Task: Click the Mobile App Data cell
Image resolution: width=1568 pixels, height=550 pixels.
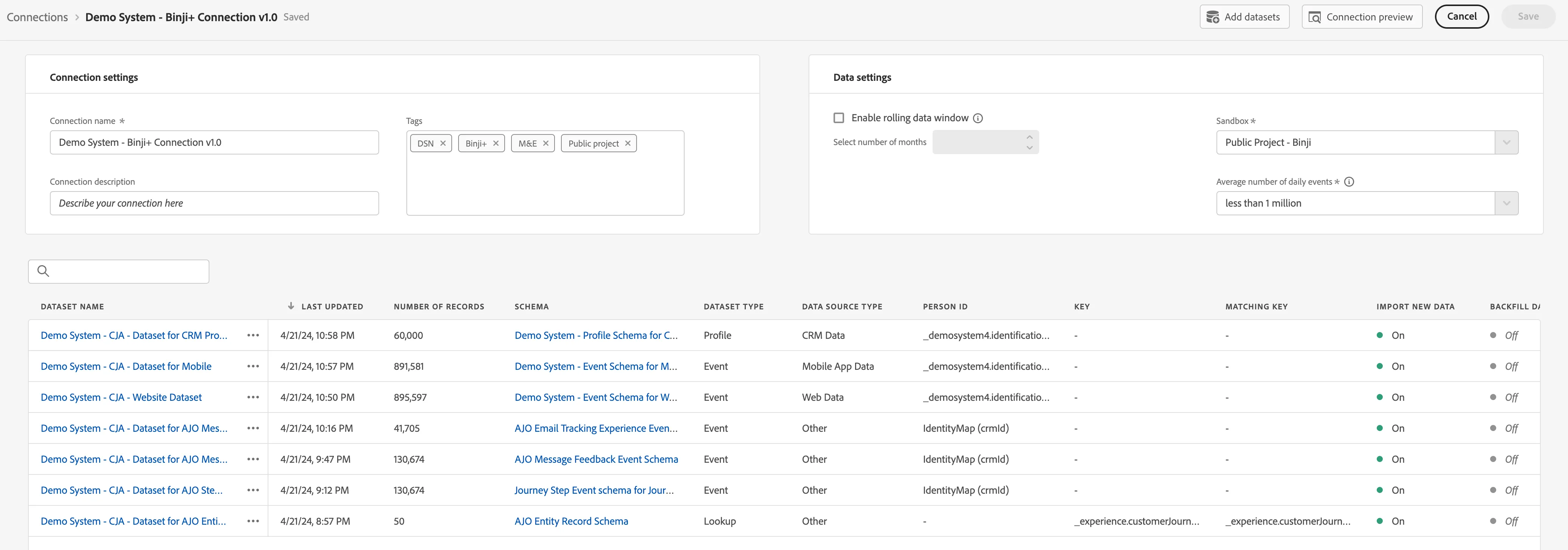Action: pyautogui.click(x=838, y=366)
